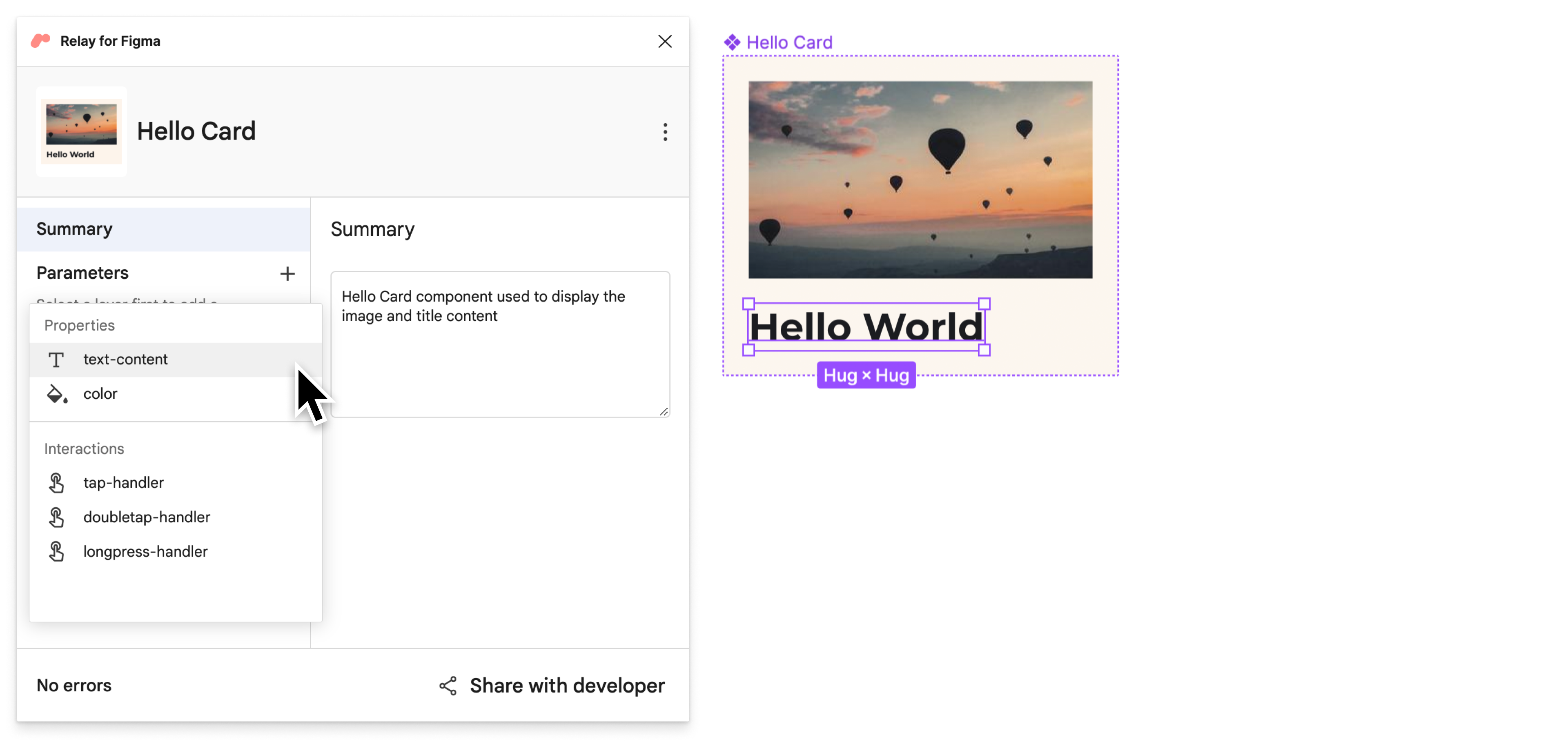Select the Summary tab

(x=74, y=229)
